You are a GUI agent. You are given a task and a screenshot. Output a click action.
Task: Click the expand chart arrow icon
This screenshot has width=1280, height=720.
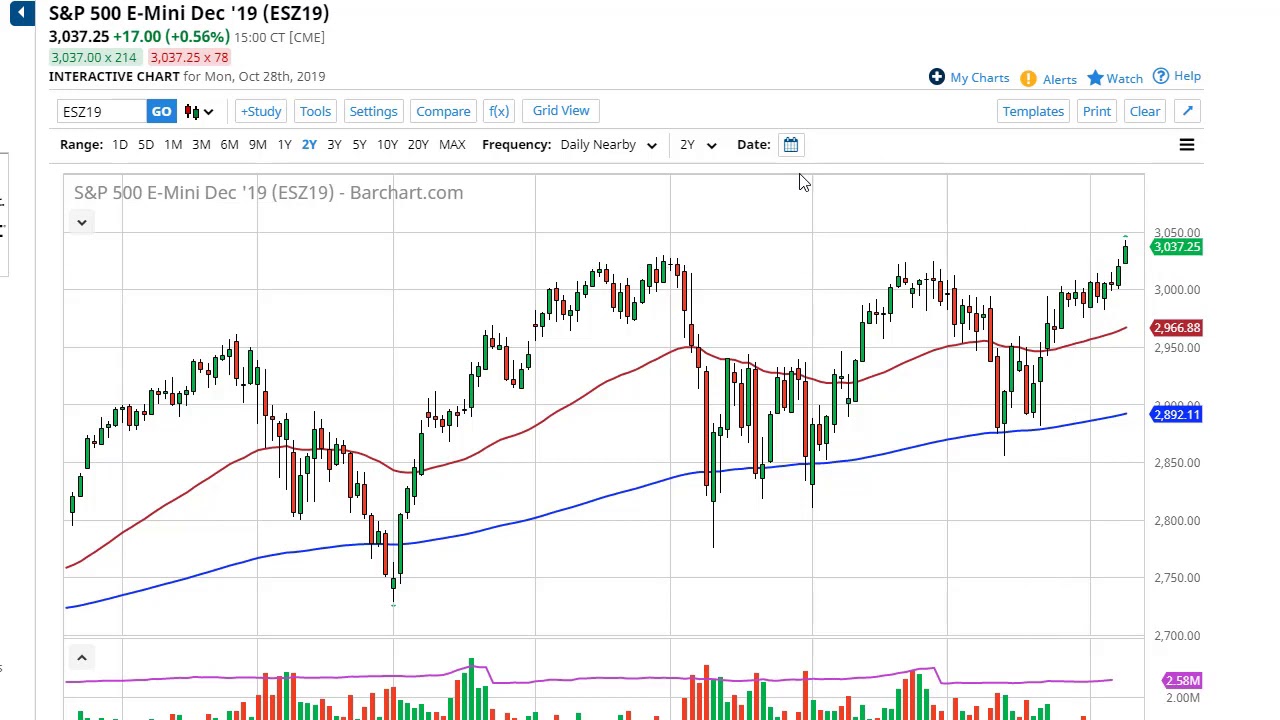(1187, 111)
